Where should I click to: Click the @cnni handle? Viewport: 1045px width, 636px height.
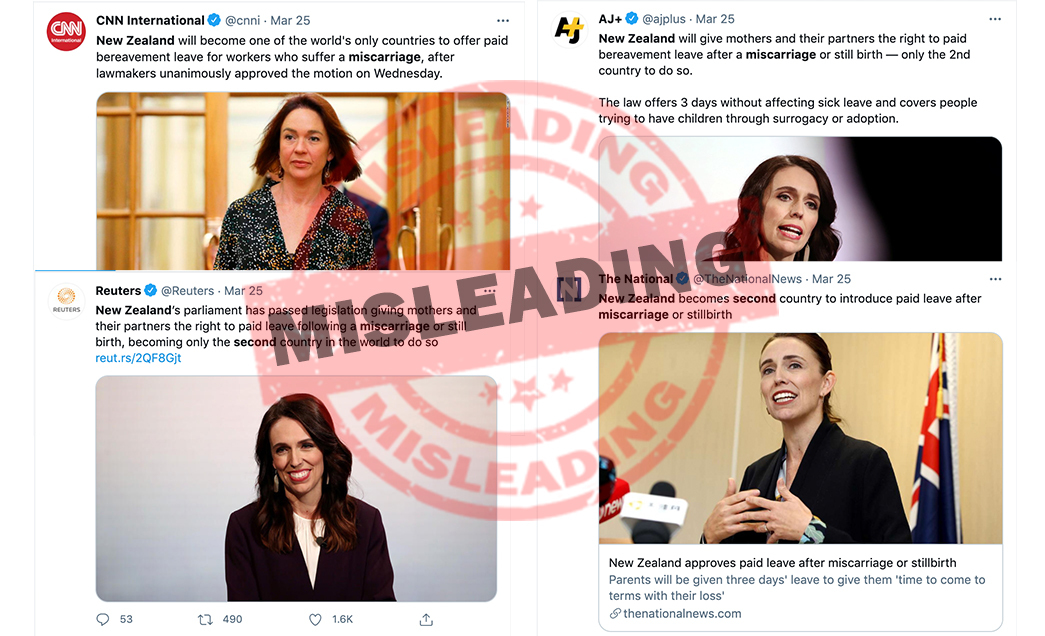243,21
